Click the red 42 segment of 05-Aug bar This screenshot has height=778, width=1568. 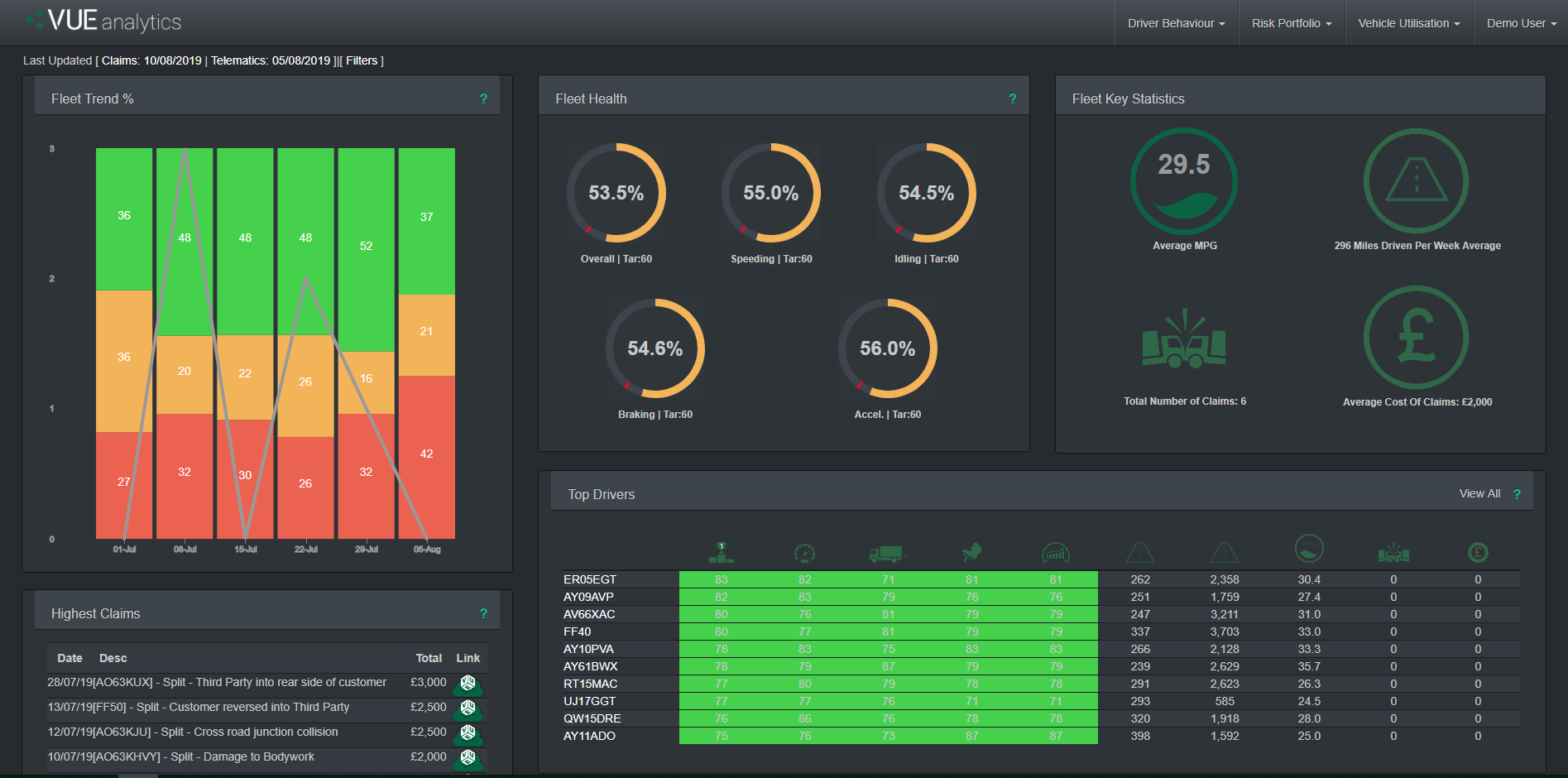427,458
